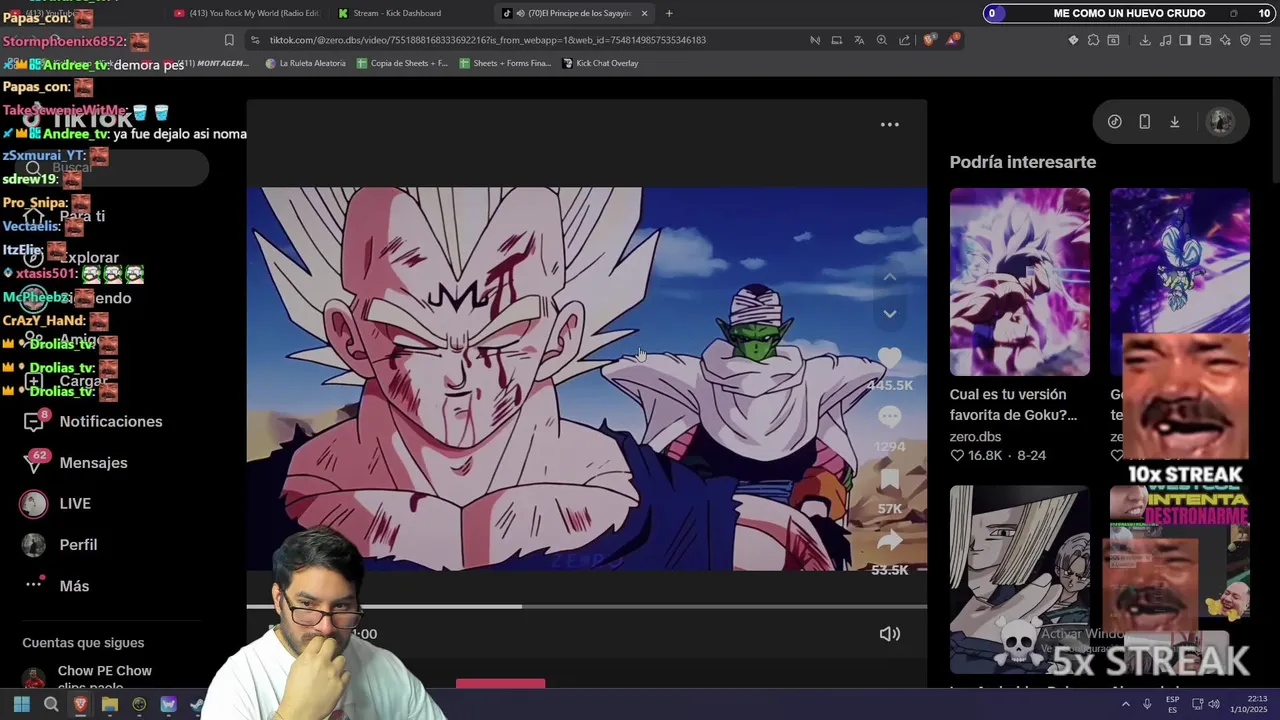This screenshot has height=720, width=1280.
Task: Open the Brave wallet icon in toolbar
Action: point(1205,40)
